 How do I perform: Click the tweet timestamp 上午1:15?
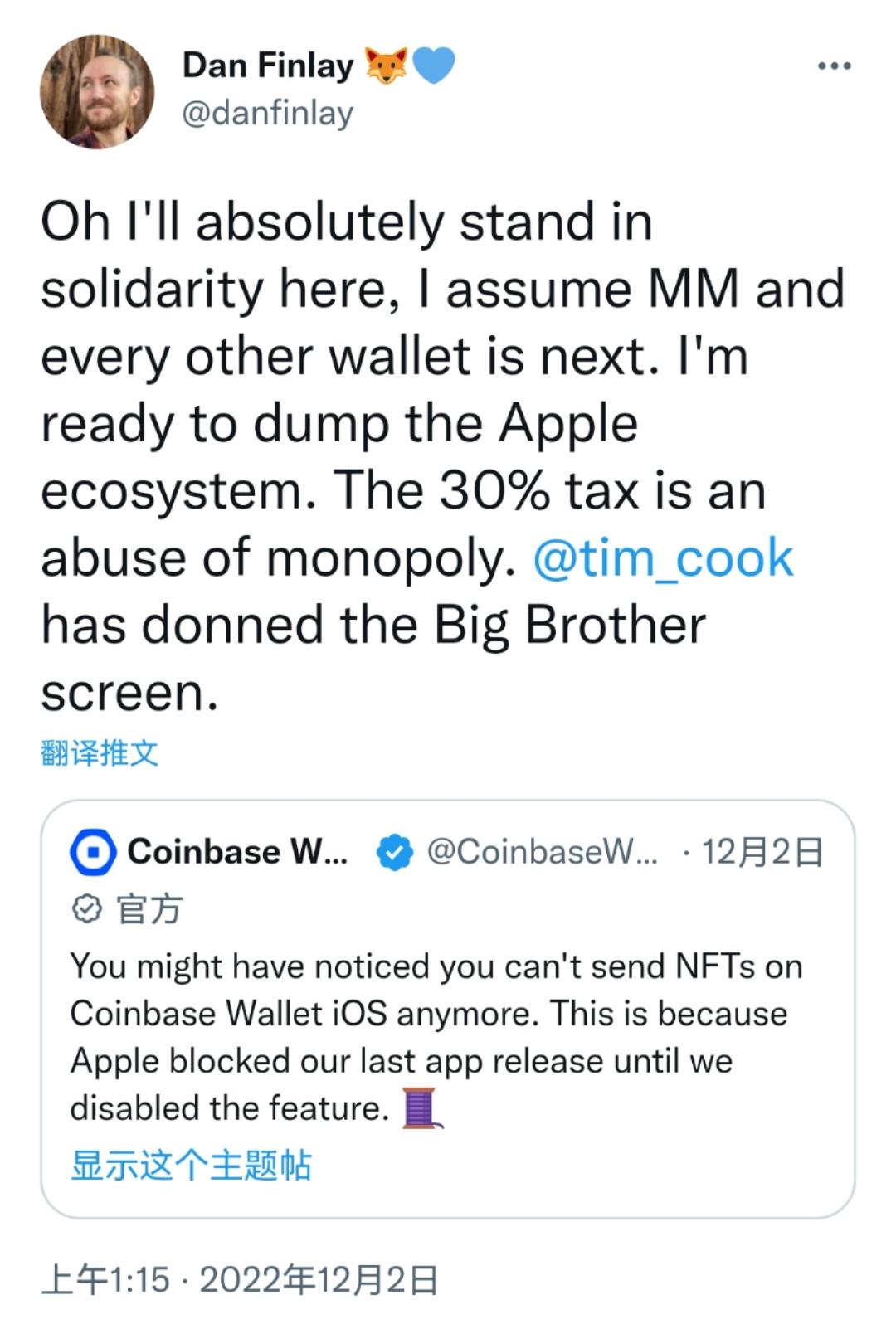pos(105,1280)
